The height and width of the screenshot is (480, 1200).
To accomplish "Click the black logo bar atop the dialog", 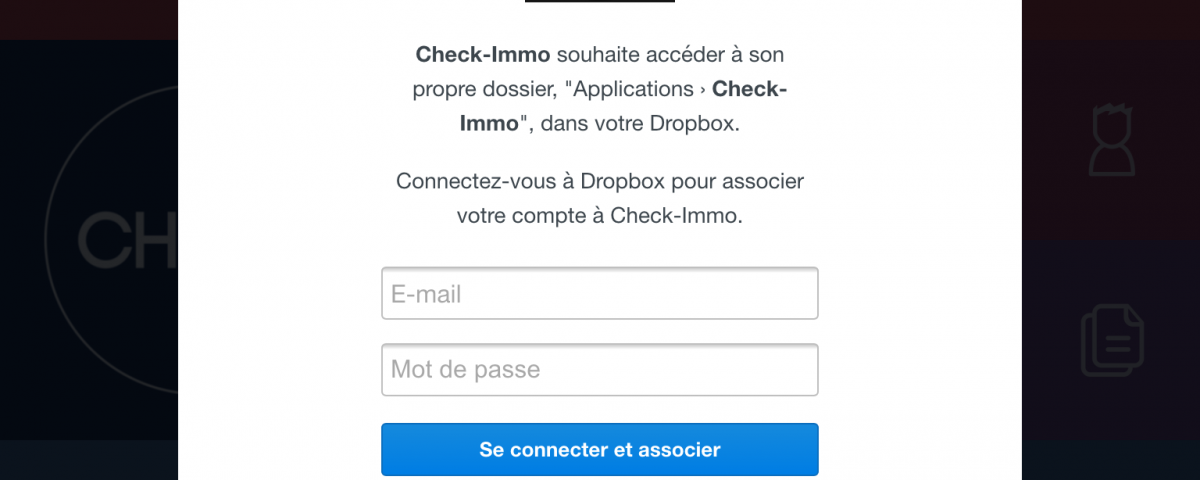I will coord(600,1).
